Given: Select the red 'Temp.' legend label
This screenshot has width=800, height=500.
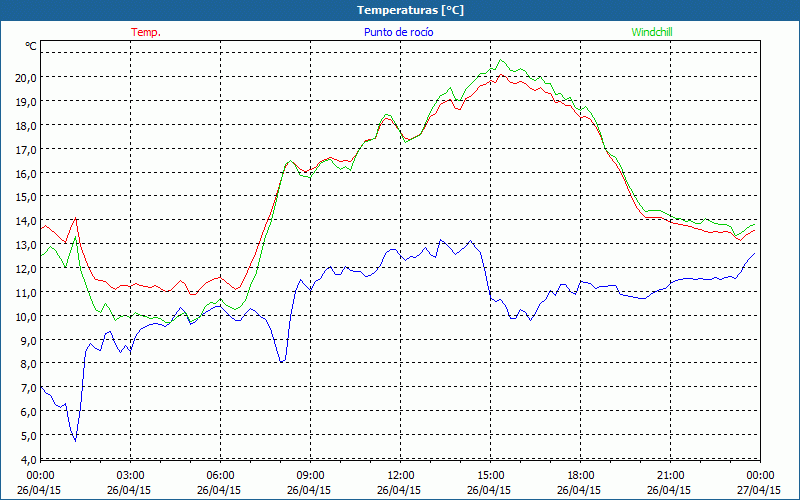Looking at the screenshot, I should [x=146, y=32].
